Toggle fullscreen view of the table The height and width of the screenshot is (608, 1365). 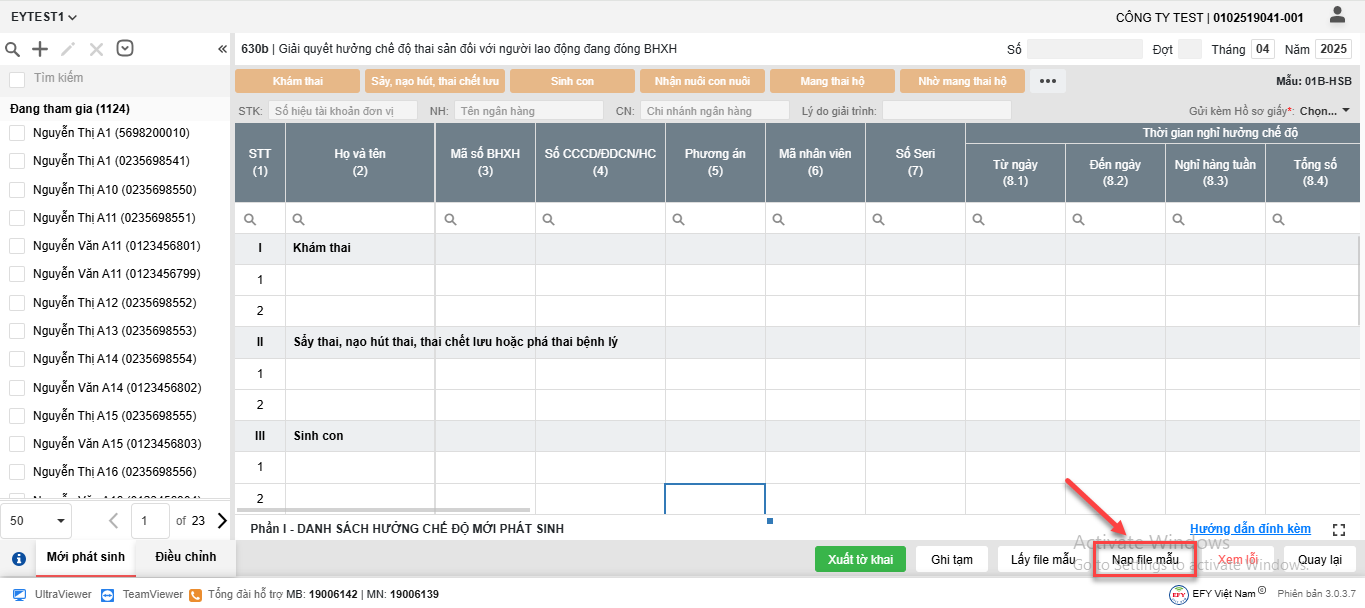[1339, 529]
